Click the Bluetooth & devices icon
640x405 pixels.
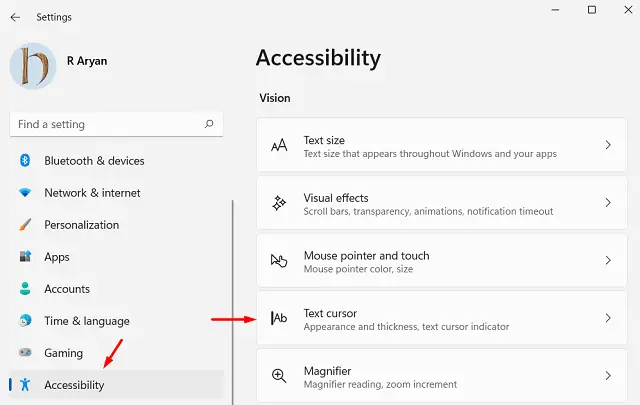click(x=25, y=161)
